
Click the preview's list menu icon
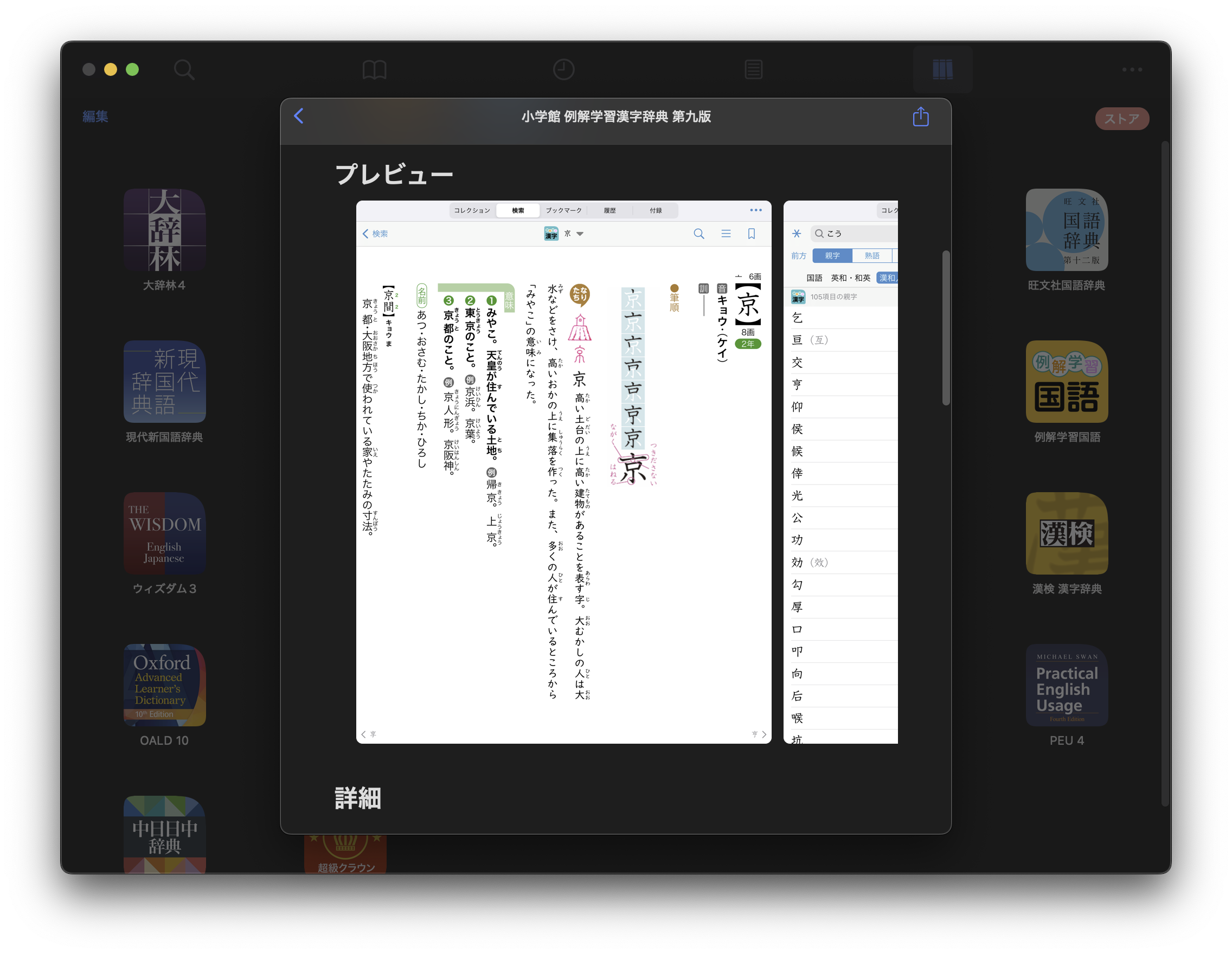pos(726,234)
